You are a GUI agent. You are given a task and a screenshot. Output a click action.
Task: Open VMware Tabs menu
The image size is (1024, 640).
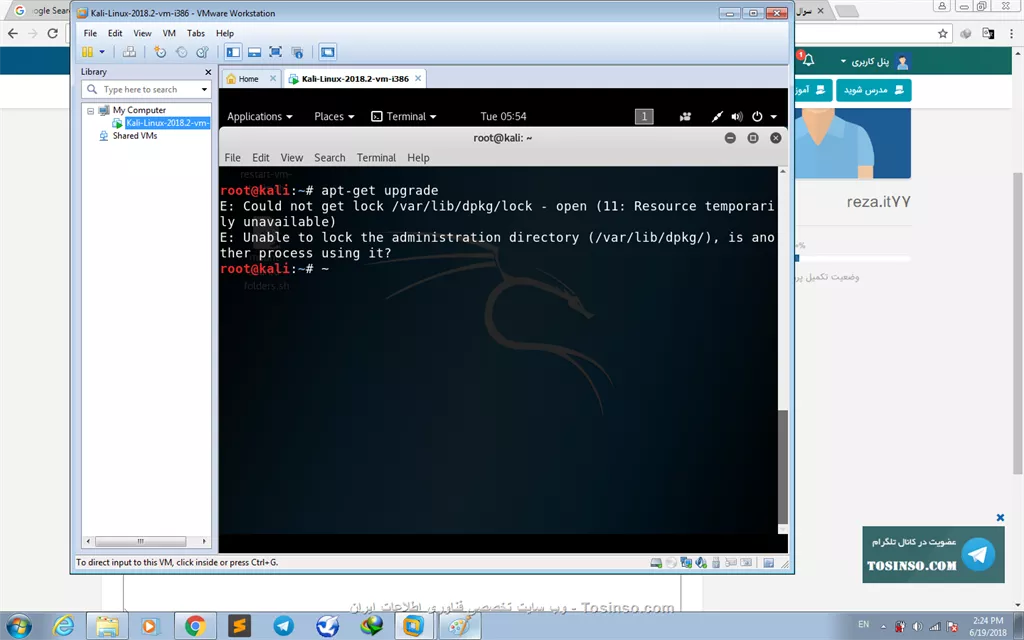(x=196, y=33)
